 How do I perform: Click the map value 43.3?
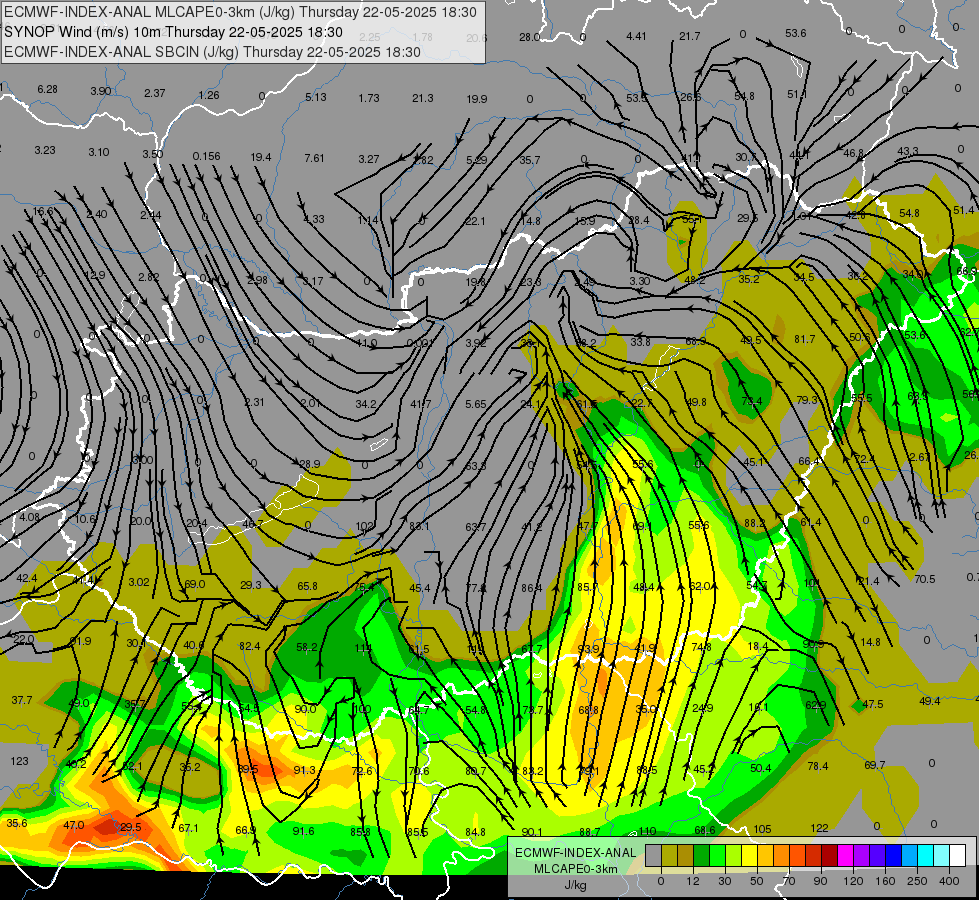(908, 151)
